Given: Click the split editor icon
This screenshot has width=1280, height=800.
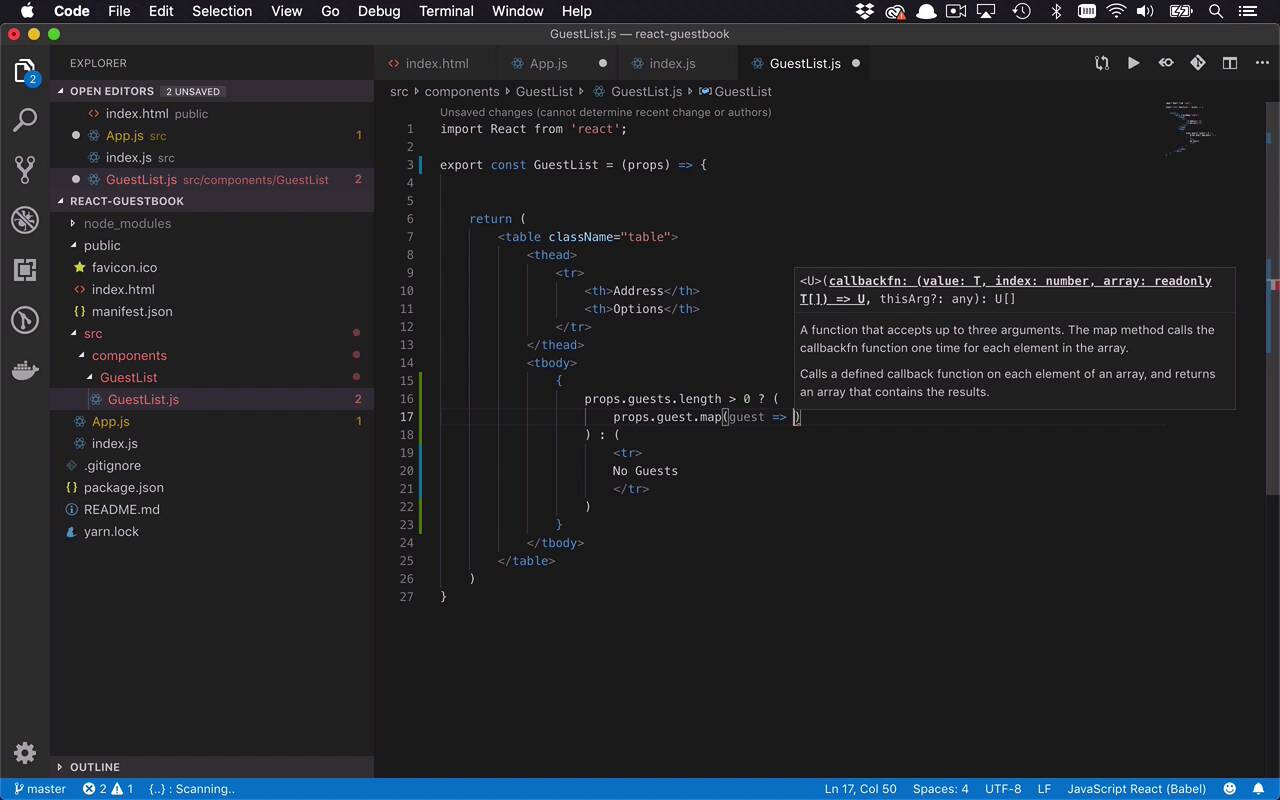Looking at the screenshot, I should pyautogui.click(x=1230, y=63).
